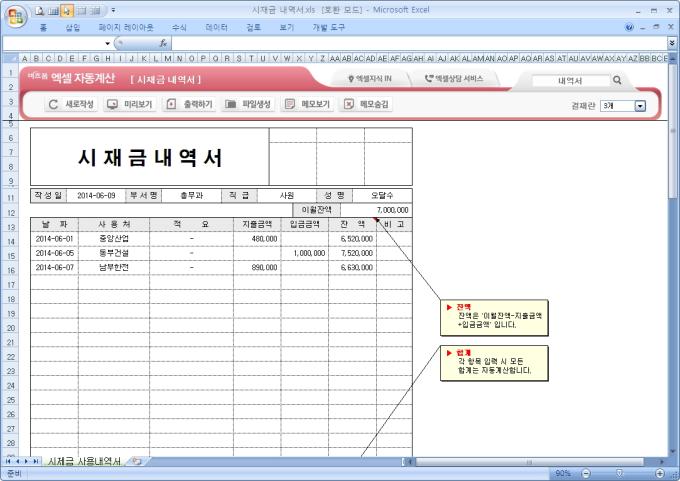This screenshot has width=680, height=481.
Task: Select the 480,000 expense cell
Action: 257,239
